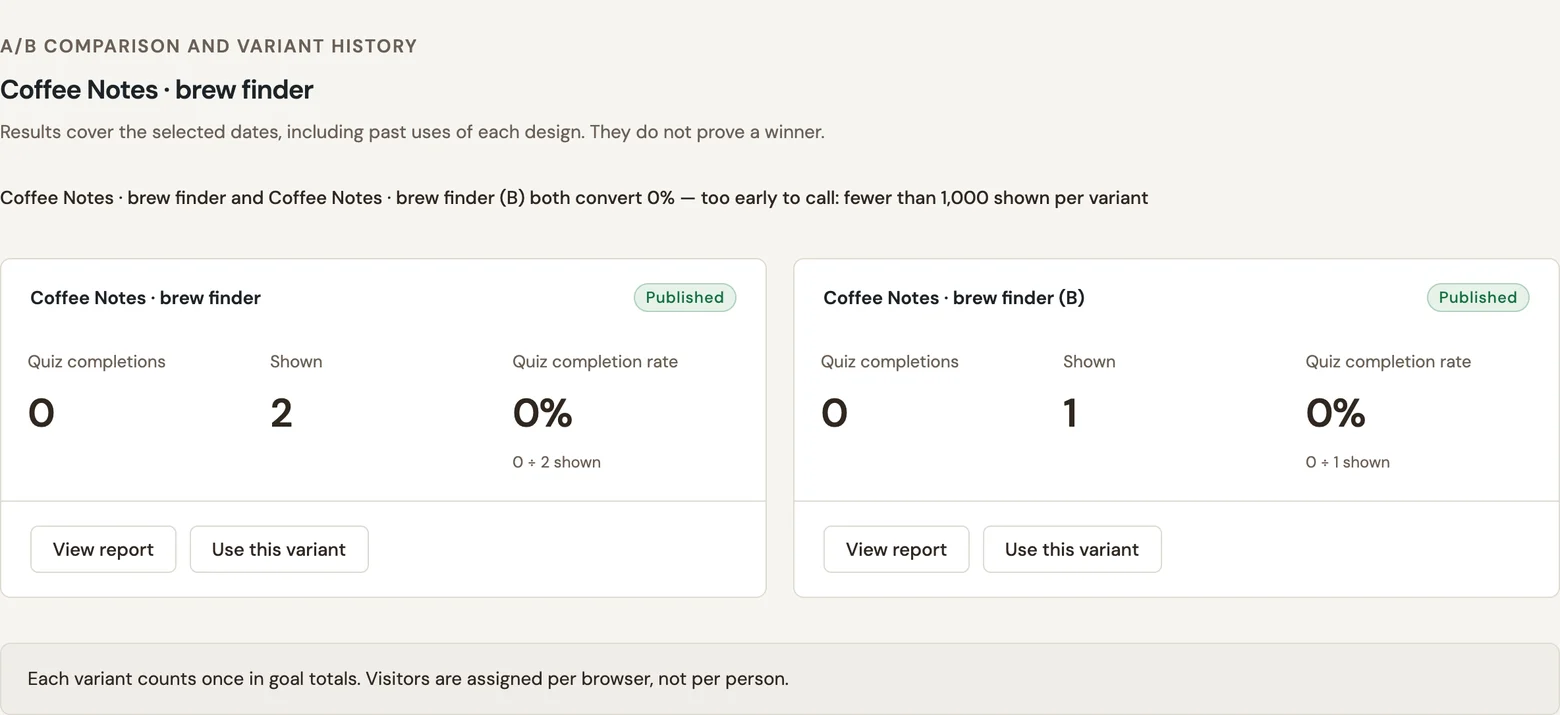The image size is (1560, 715).
Task: Click the card title Coffee Notes · brew finder
Action: (x=146, y=298)
